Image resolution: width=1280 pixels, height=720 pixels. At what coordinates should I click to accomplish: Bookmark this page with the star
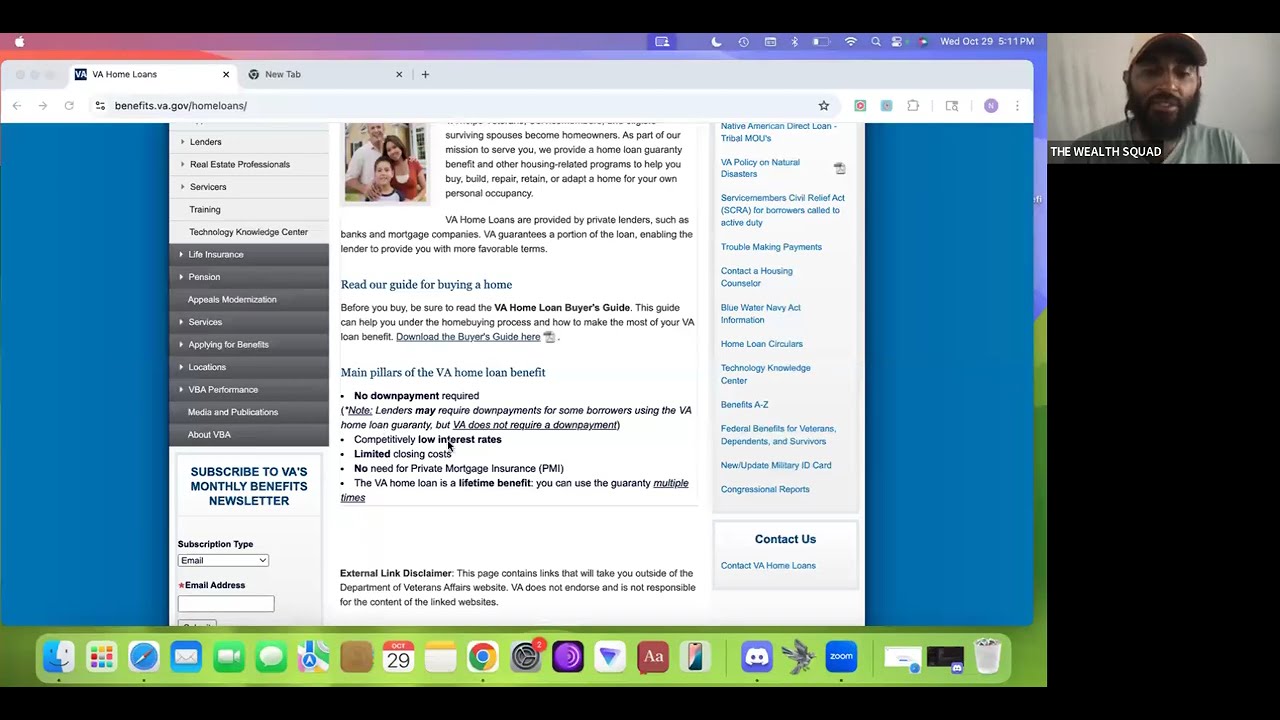[824, 106]
